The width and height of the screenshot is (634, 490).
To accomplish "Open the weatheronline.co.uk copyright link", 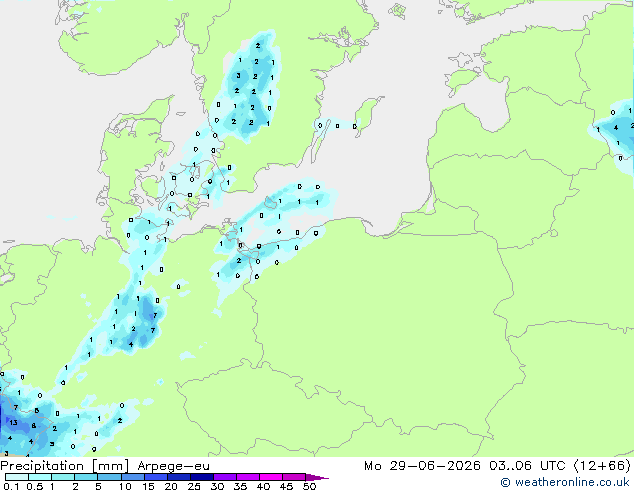I will [x=565, y=482].
